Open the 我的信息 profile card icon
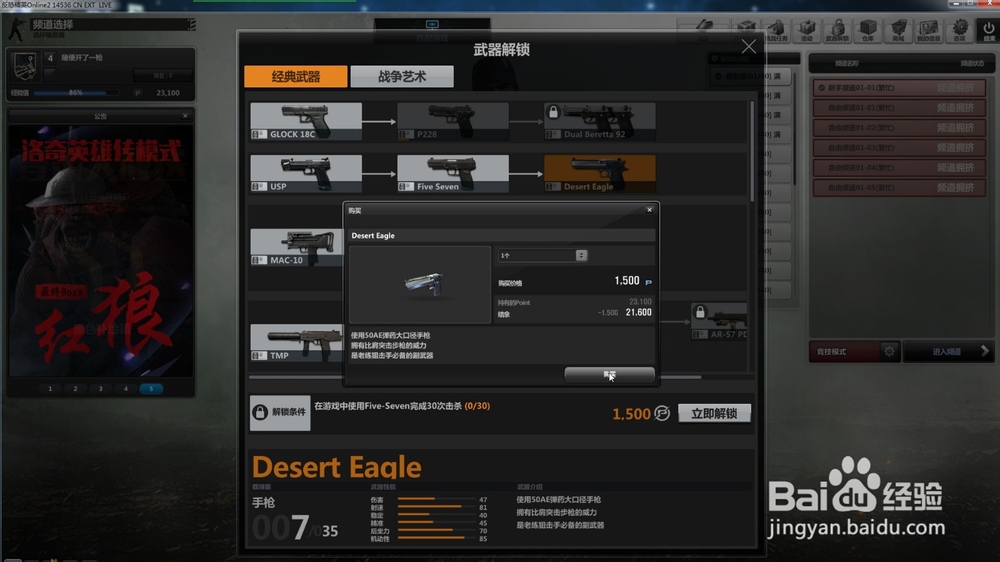This screenshot has height=562, width=1000. [x=929, y=30]
